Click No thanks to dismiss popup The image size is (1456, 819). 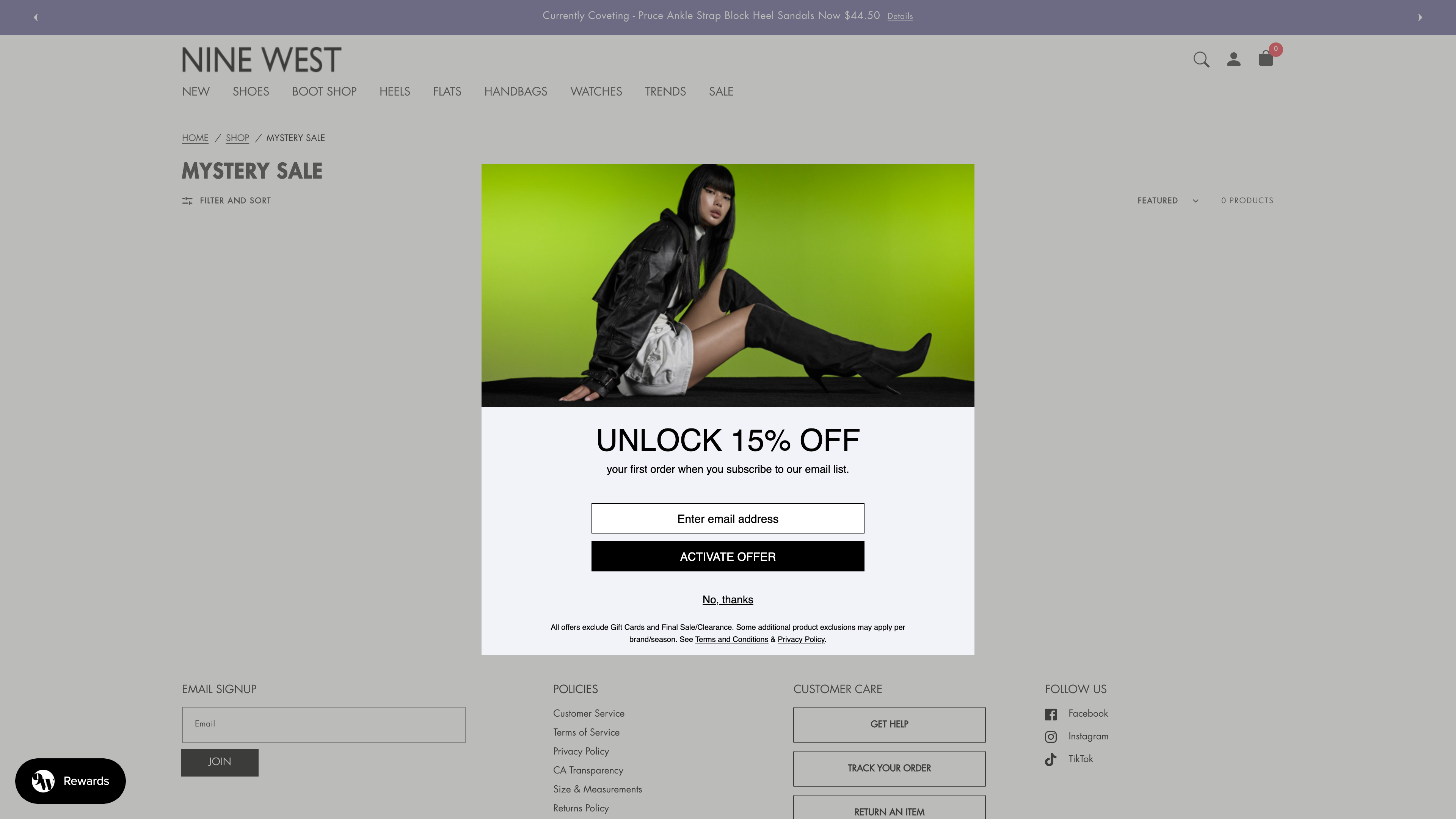727,599
